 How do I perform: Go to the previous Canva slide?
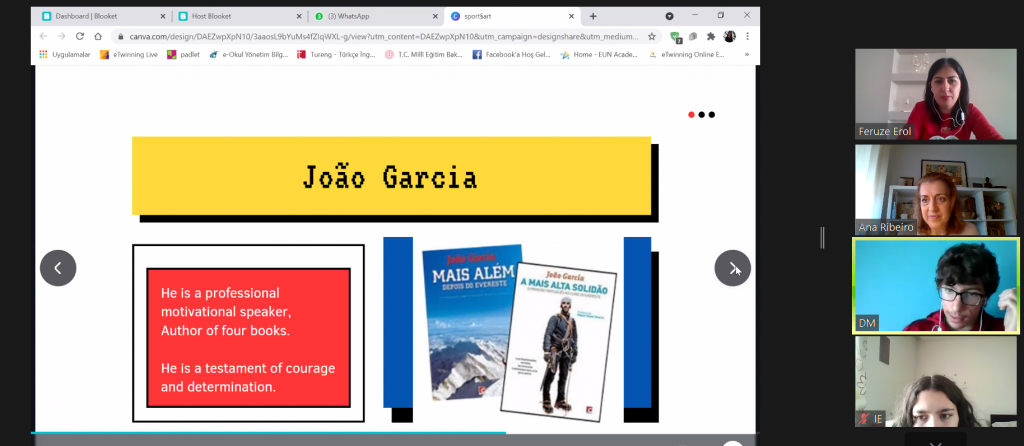click(58, 268)
